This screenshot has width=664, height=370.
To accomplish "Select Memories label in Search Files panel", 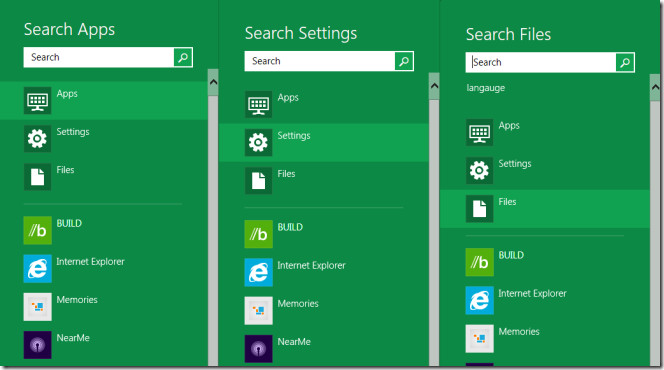I will 519,331.
